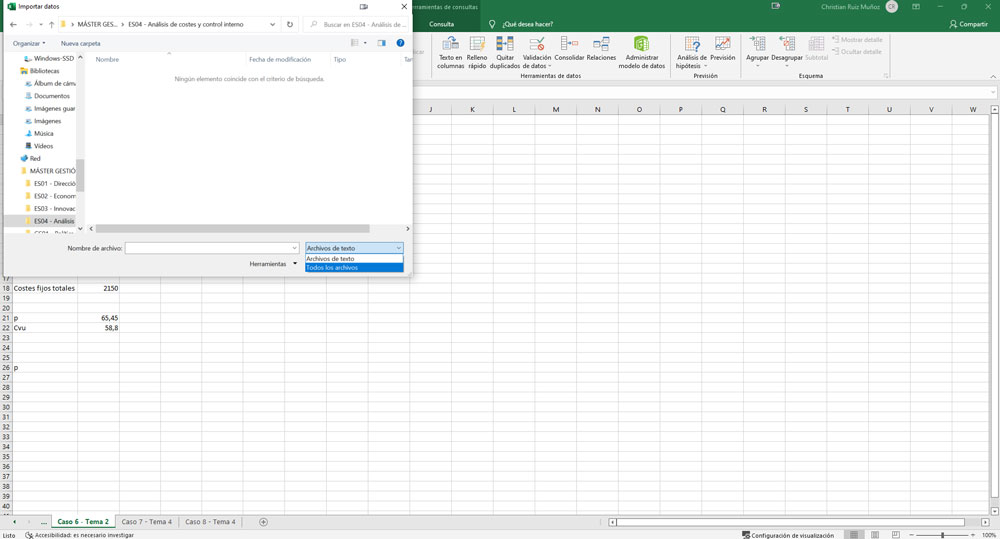Toggle the preview pane in the file dialog
1000x539 pixels.
pyautogui.click(x=381, y=43)
